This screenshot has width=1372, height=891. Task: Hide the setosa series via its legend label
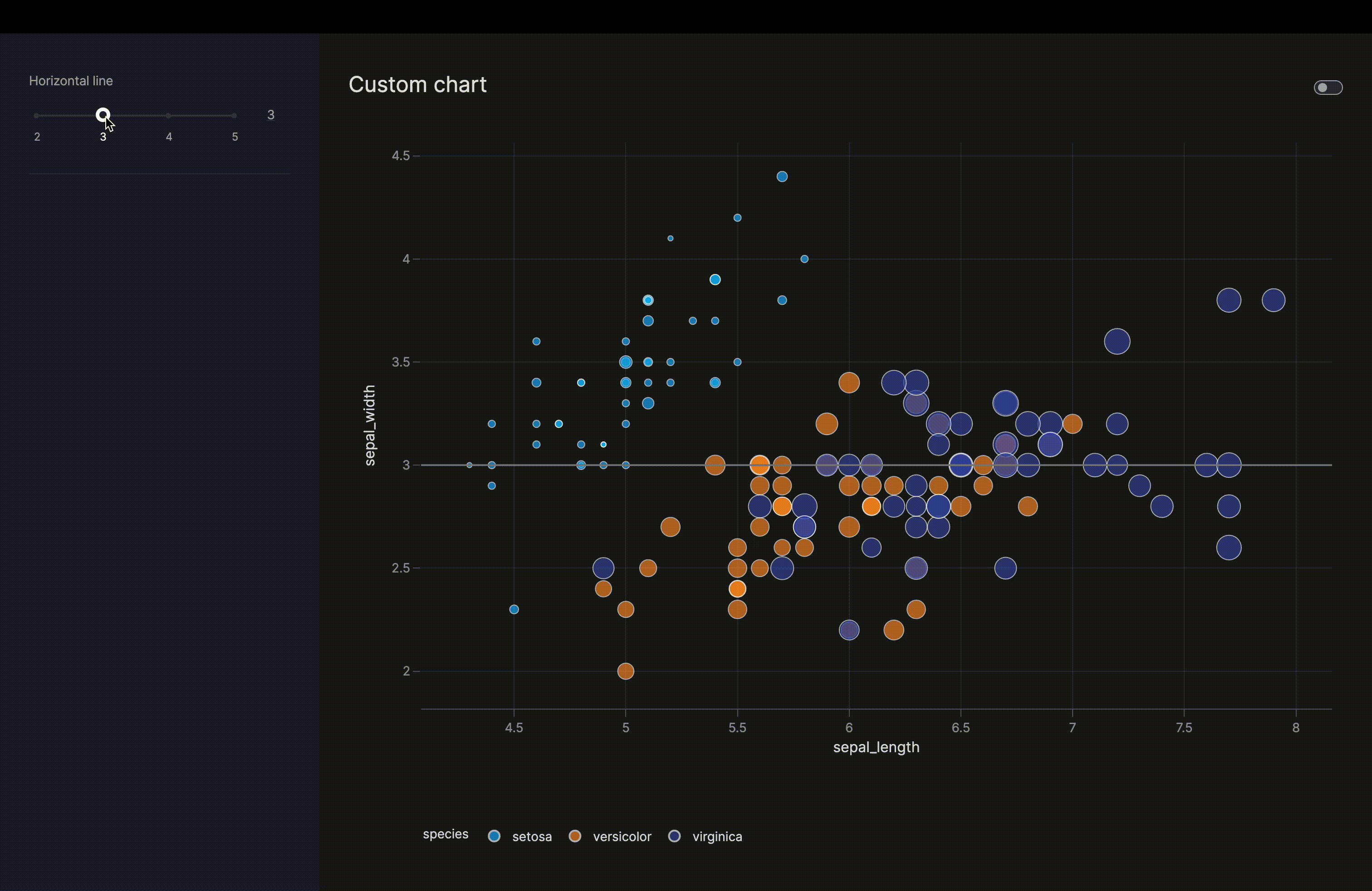click(531, 837)
